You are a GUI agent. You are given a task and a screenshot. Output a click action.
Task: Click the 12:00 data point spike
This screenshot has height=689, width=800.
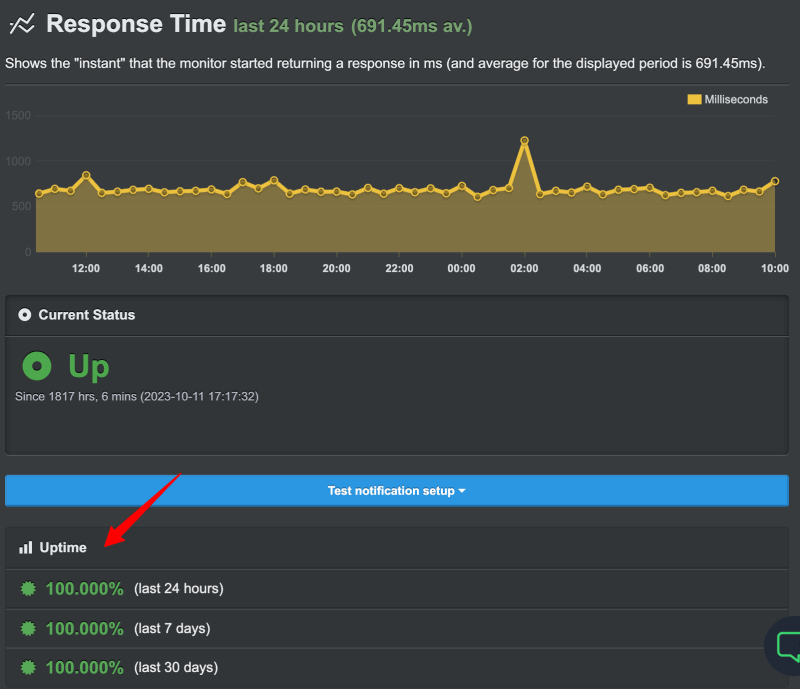point(86,175)
